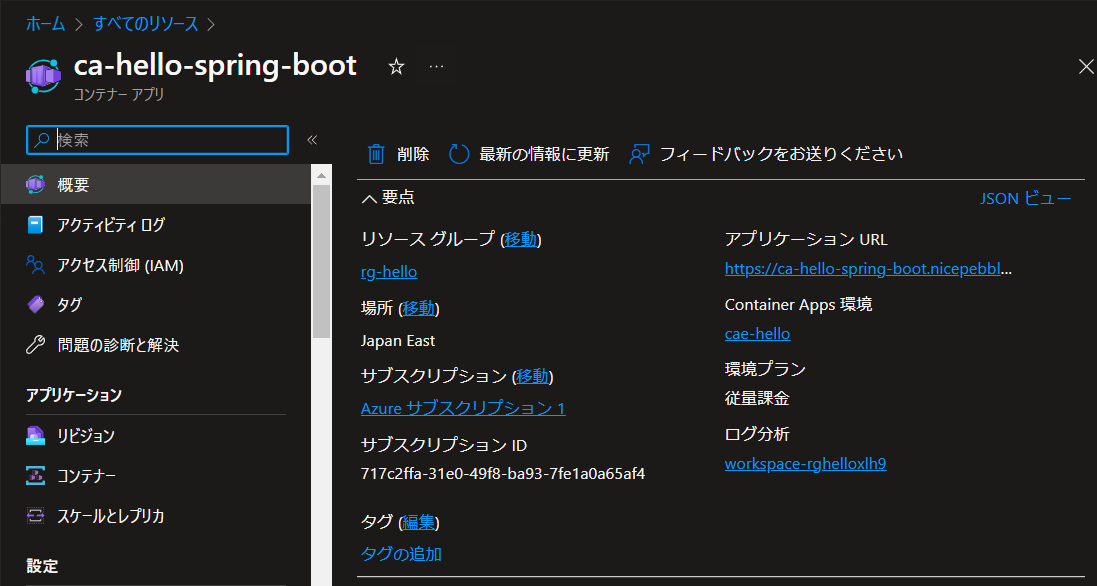Click the Container Apps 環境 label

click(x=798, y=304)
